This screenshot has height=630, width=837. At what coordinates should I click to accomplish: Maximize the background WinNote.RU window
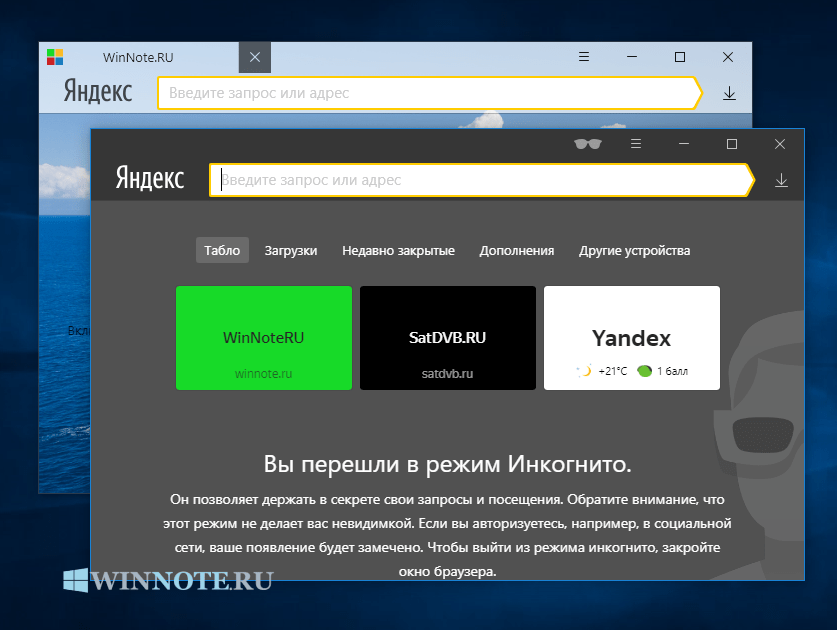click(x=680, y=57)
